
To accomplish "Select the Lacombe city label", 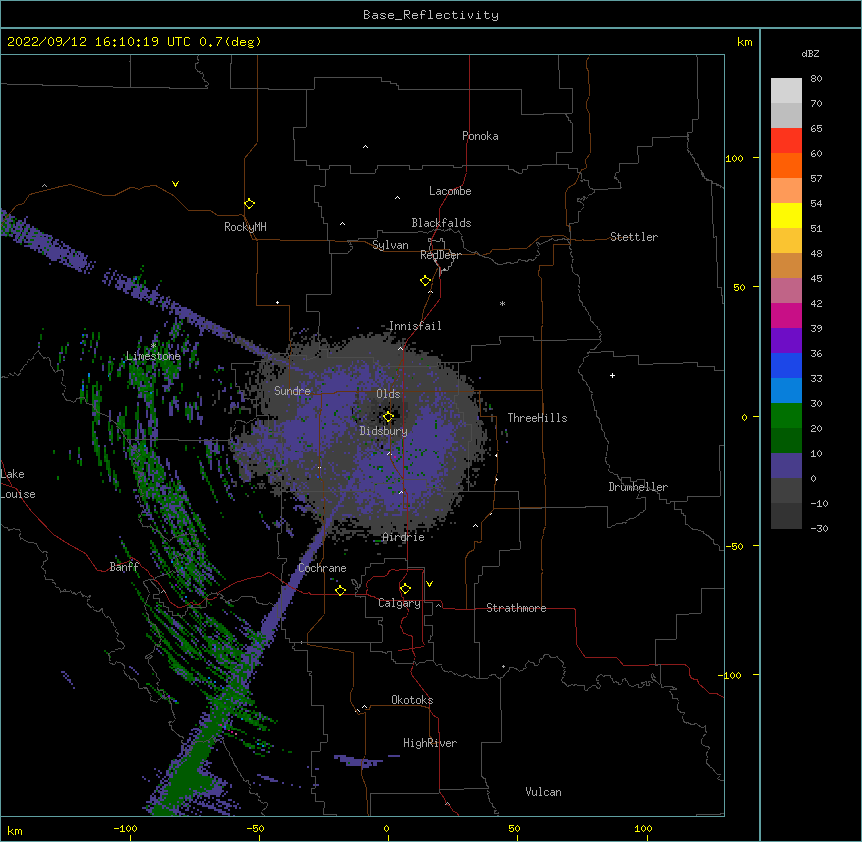I will 450,191.
